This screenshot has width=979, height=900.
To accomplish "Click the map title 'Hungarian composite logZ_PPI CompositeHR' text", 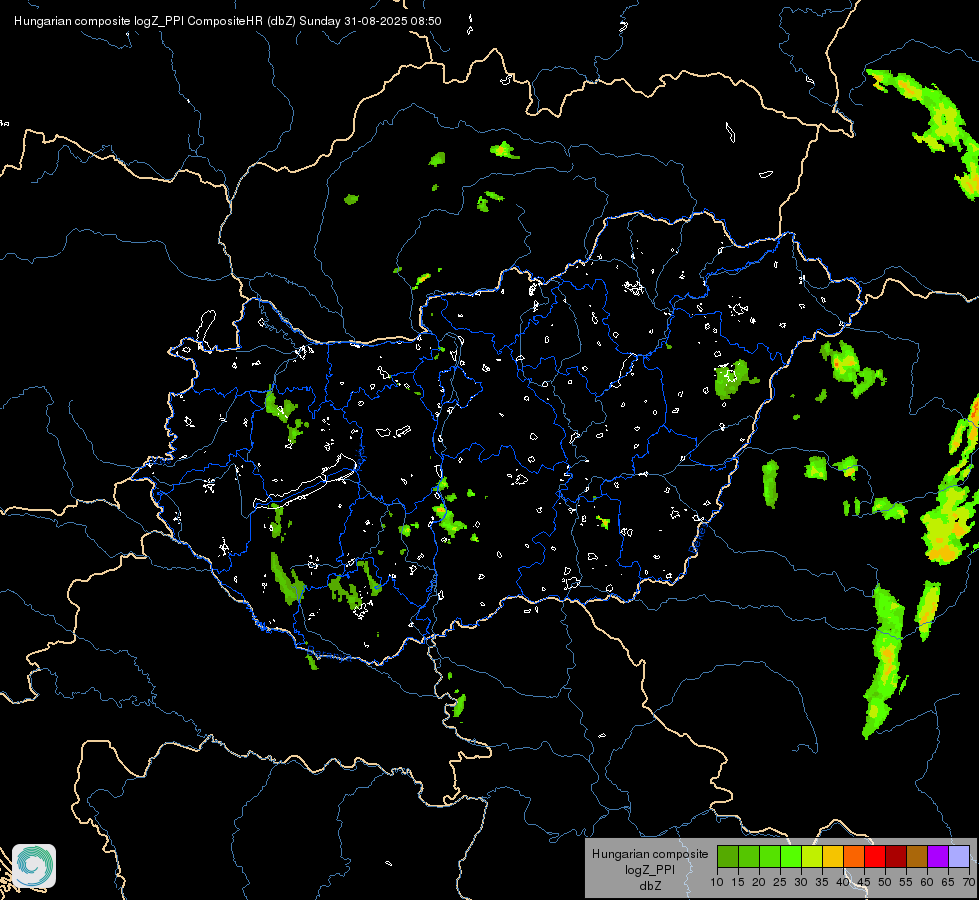I will [x=139, y=21].
